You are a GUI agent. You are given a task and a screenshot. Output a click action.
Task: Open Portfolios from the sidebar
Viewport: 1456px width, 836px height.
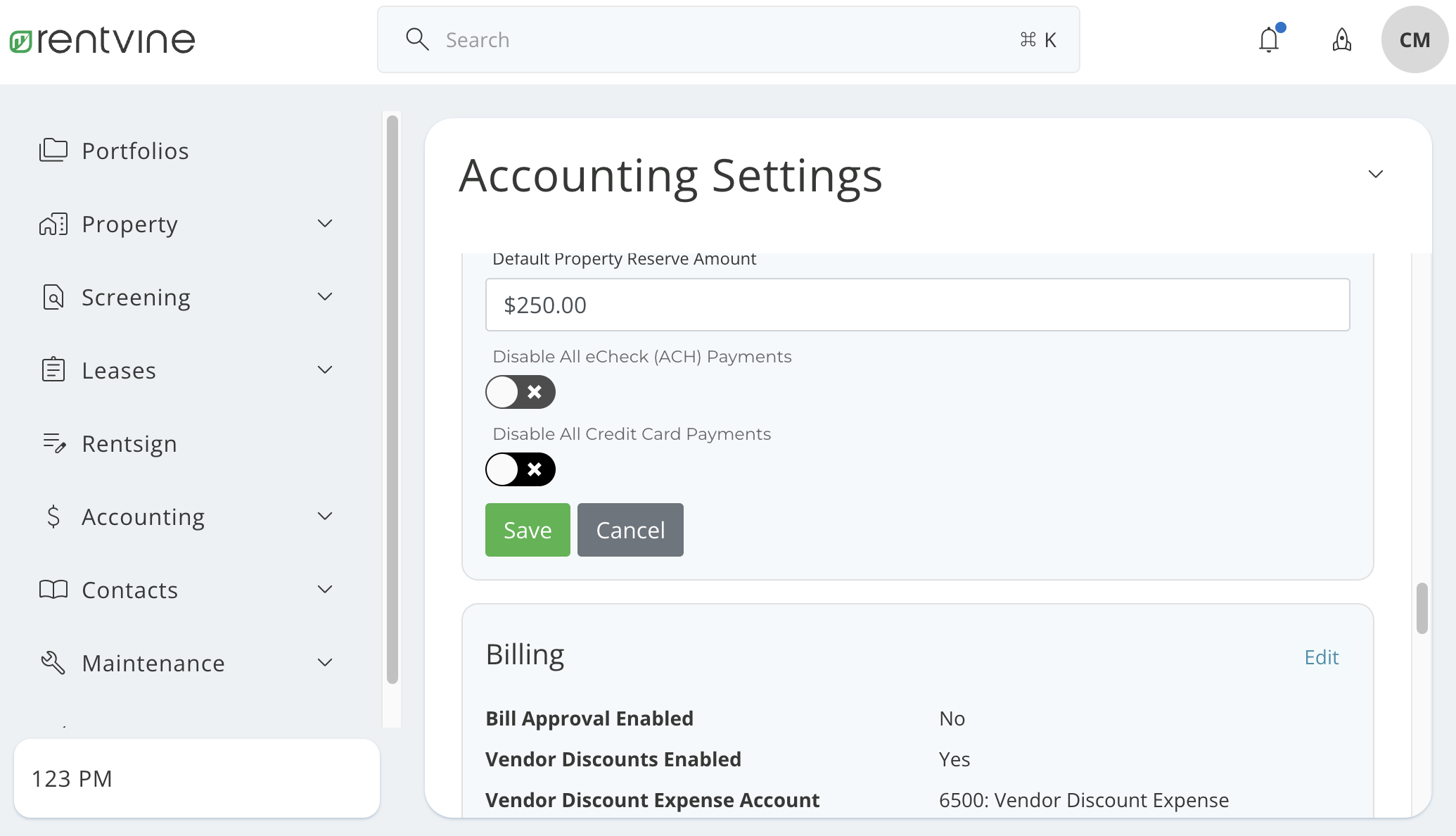135,151
